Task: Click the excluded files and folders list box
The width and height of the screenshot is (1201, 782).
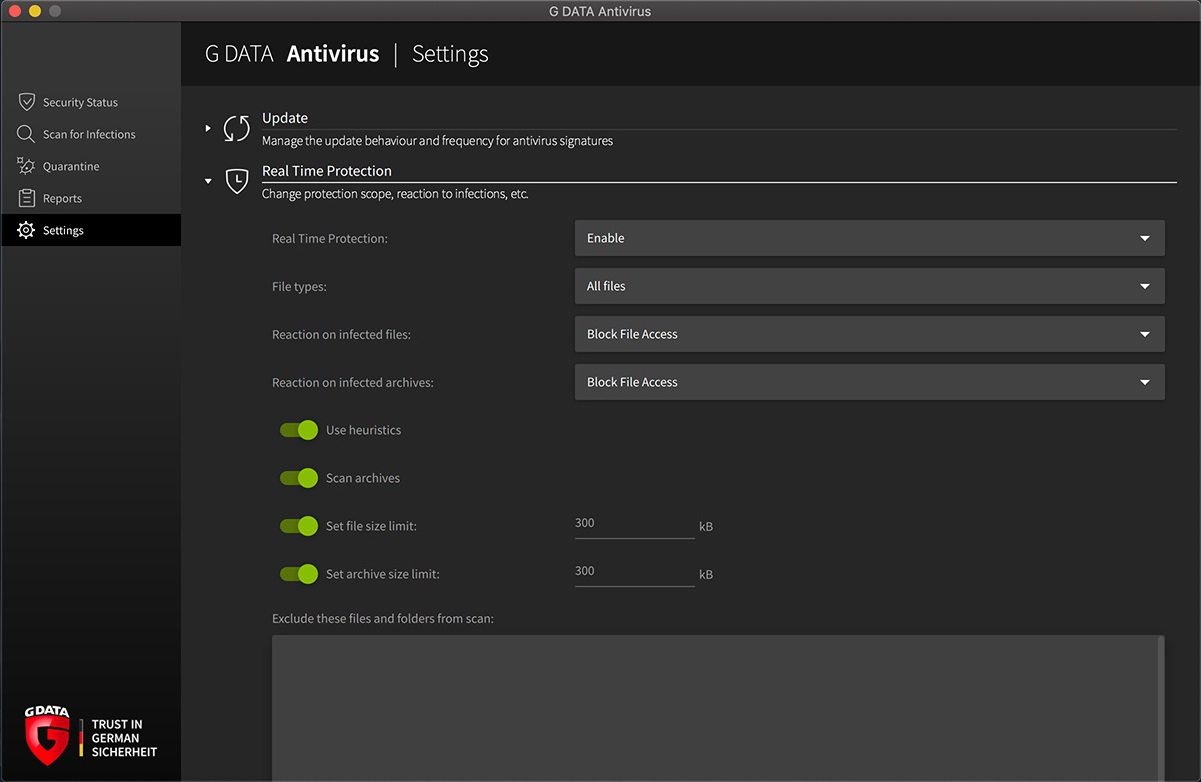Action: [717, 707]
